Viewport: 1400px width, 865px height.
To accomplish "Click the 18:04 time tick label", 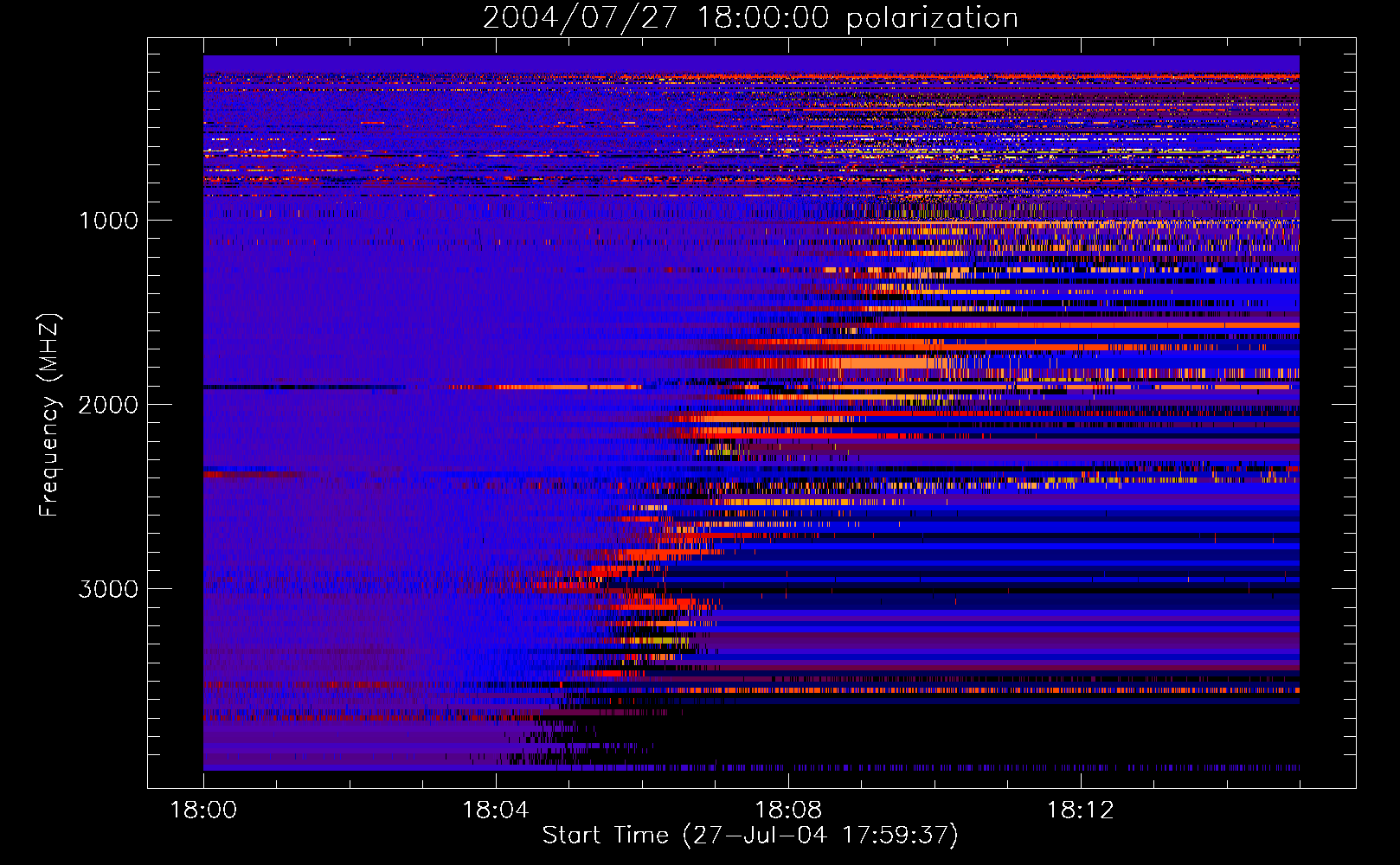I will coord(496,811).
